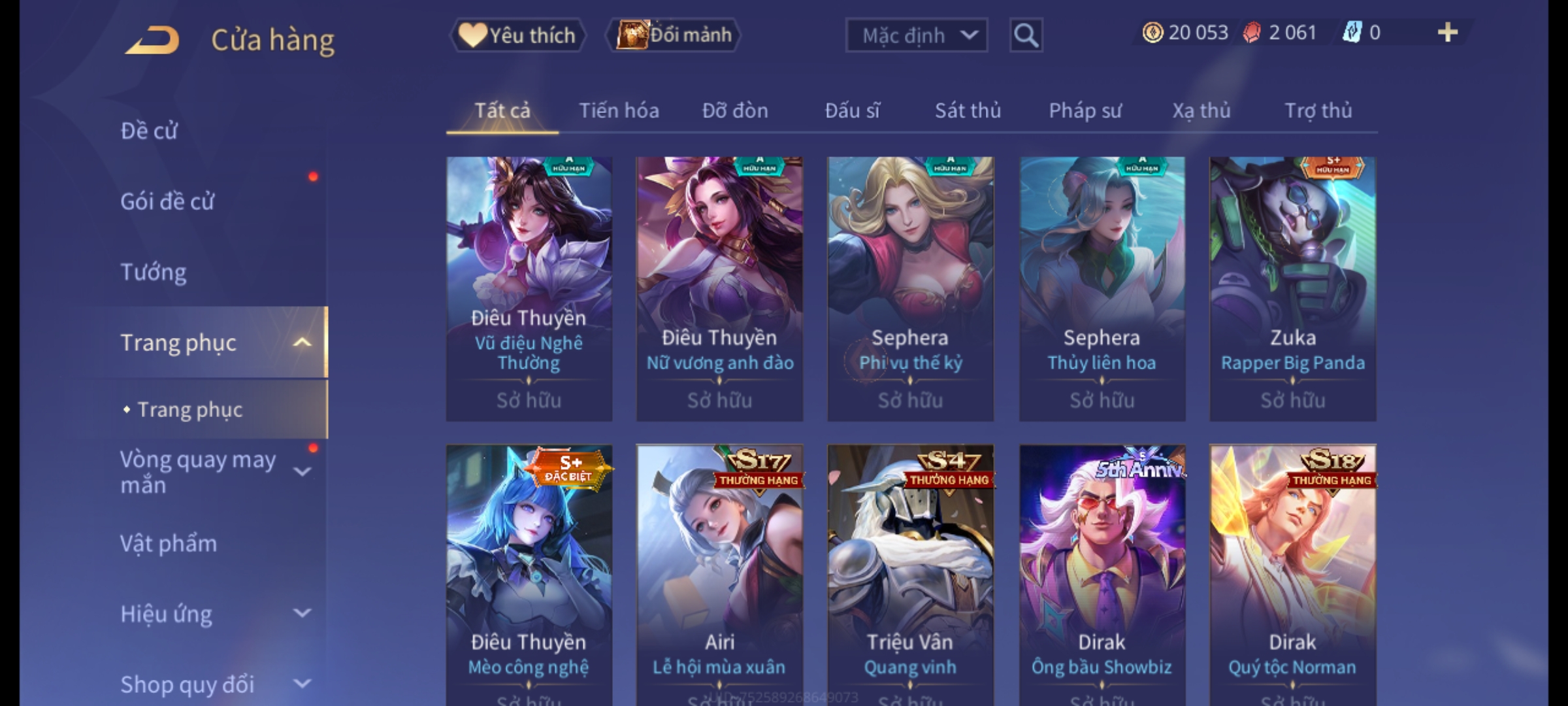This screenshot has width=1568, height=706.
Task: Tap the red ruby currency icon
Action: [1251, 33]
